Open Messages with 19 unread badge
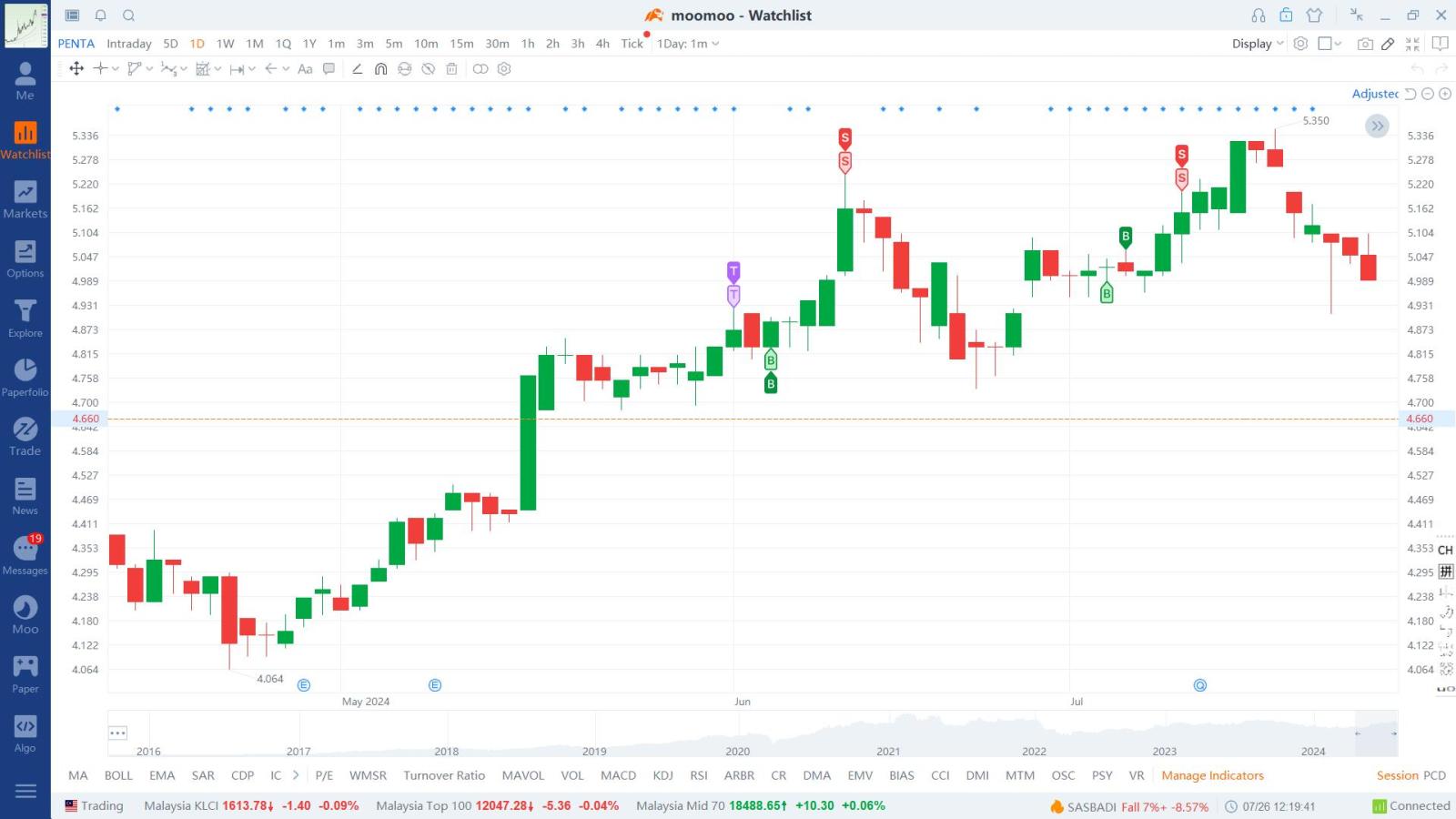 point(25,556)
